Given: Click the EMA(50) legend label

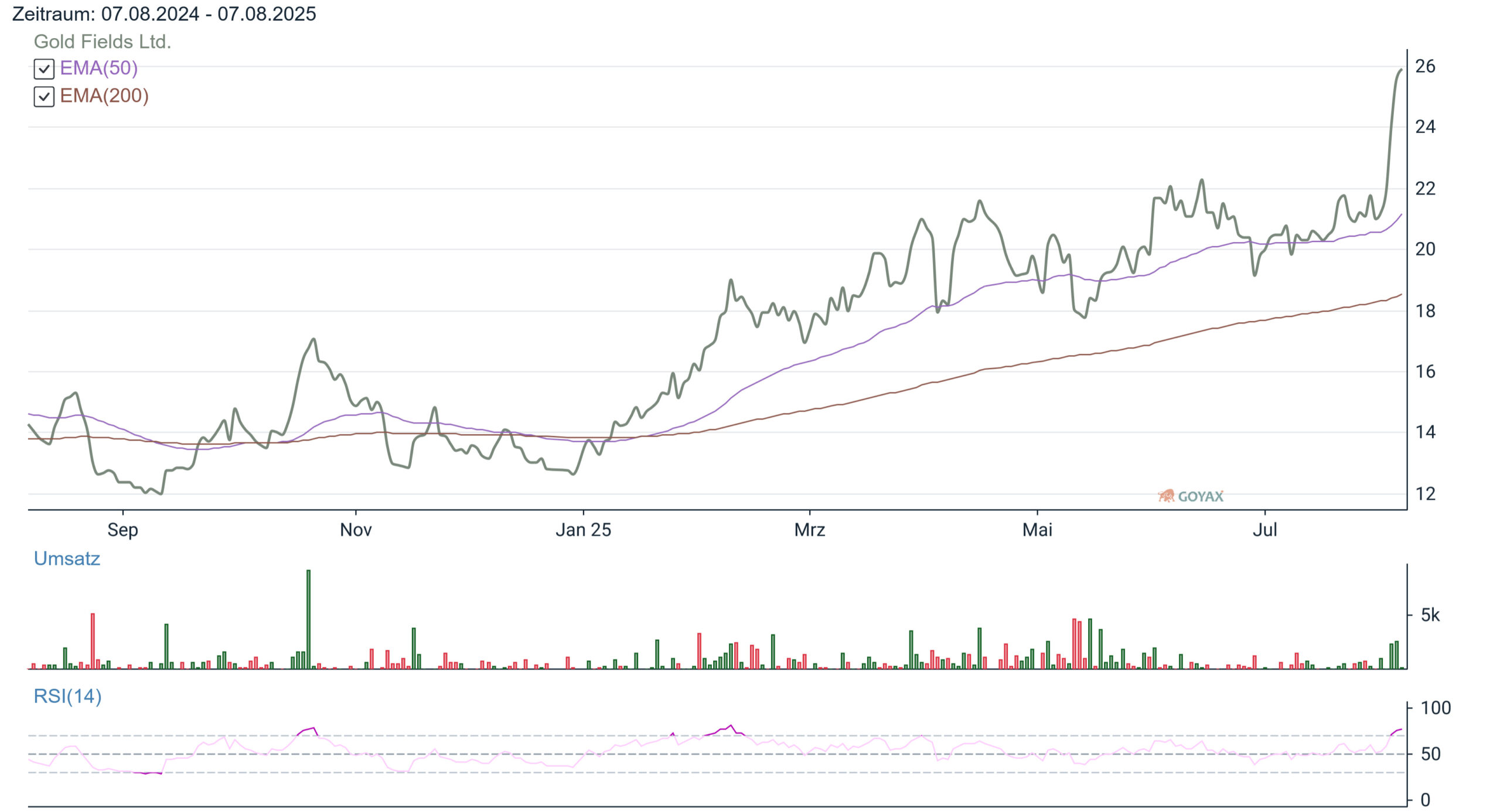Looking at the screenshot, I should 98,68.
